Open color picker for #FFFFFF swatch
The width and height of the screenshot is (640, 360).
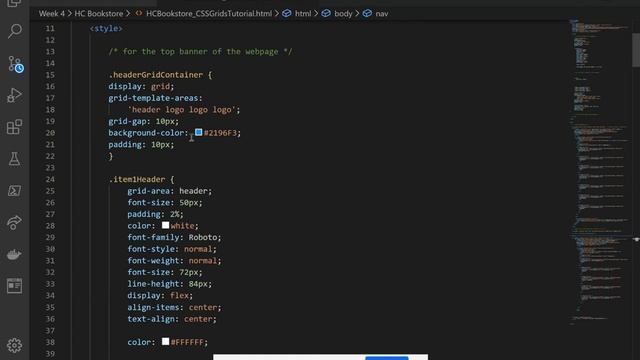pos(165,341)
